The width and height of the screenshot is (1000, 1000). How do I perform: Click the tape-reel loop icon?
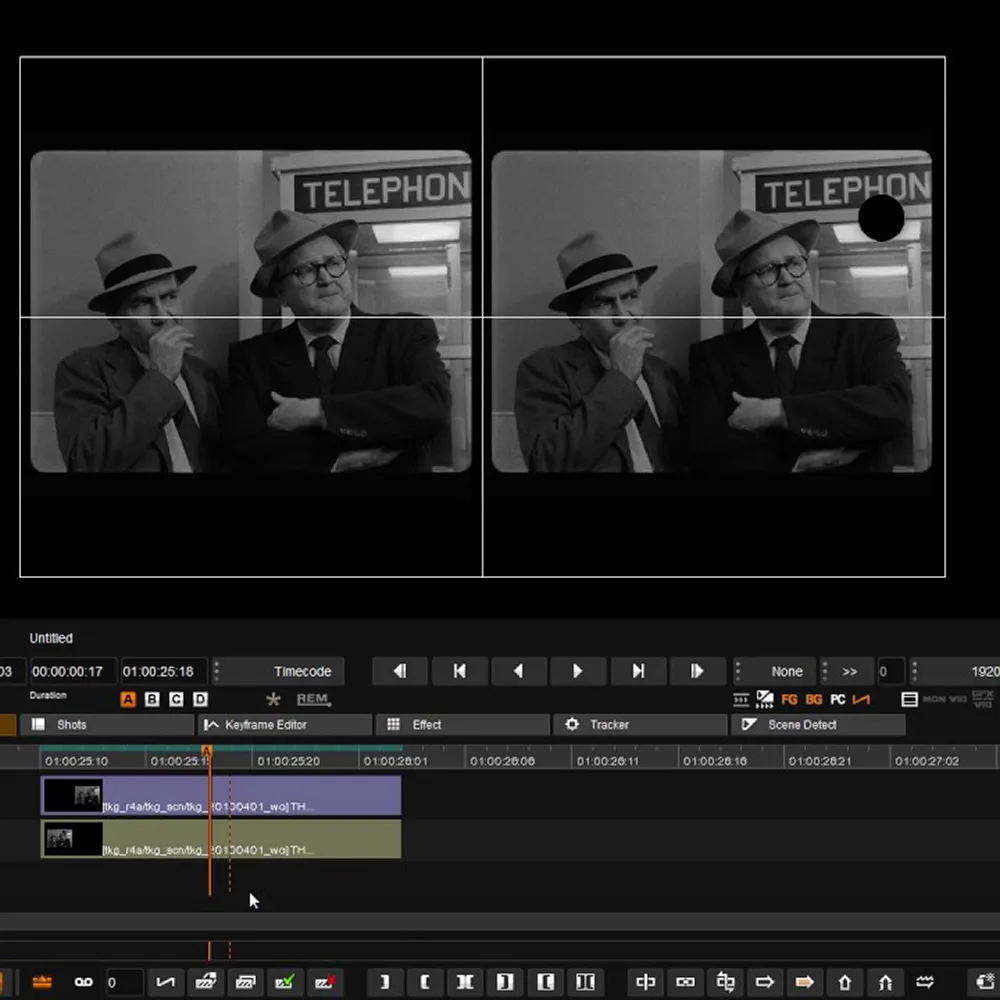click(x=84, y=982)
